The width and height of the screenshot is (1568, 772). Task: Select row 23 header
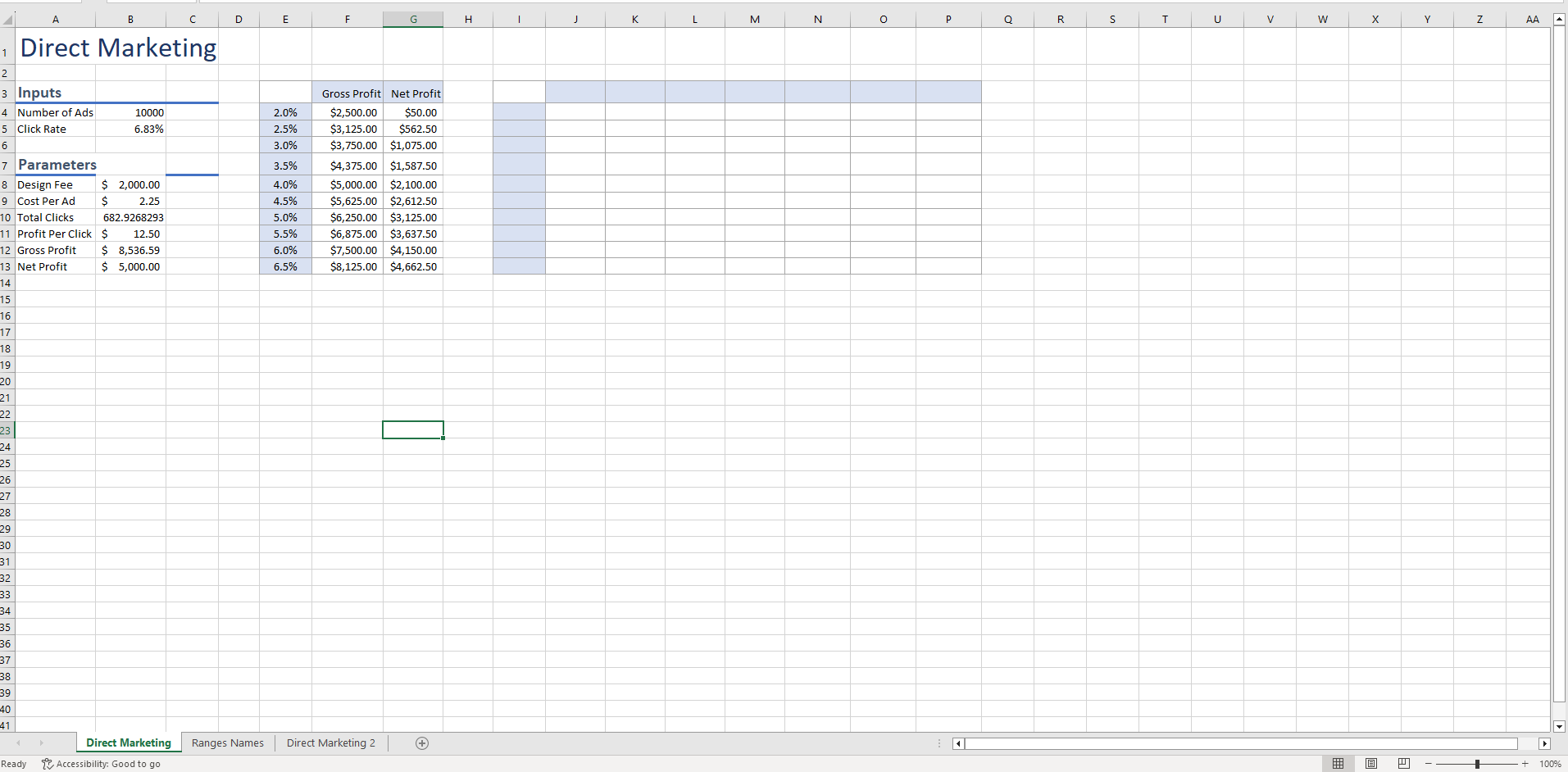point(7,430)
